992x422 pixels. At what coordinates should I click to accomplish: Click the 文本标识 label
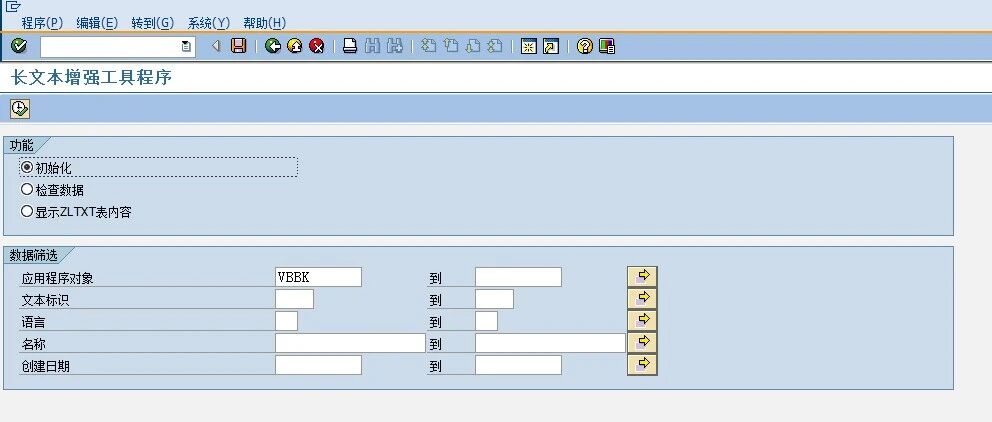pos(45,301)
